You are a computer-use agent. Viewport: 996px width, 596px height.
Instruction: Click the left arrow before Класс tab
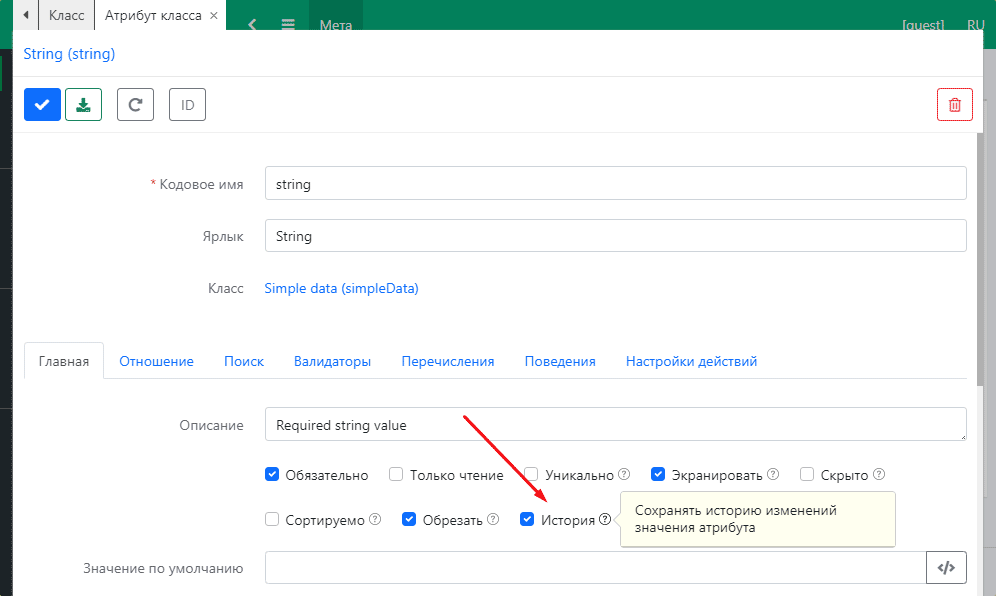point(26,15)
